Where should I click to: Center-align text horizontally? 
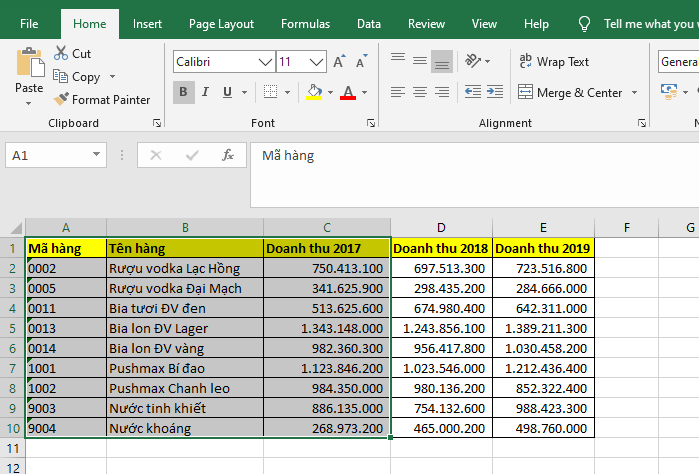[x=420, y=92]
